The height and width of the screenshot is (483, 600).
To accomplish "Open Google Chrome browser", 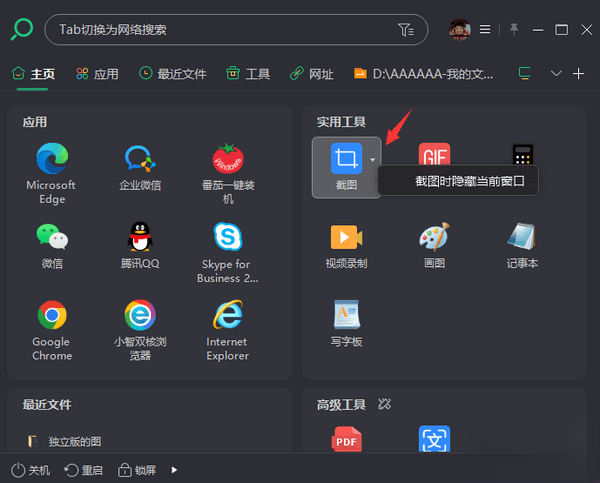I will (x=52, y=315).
